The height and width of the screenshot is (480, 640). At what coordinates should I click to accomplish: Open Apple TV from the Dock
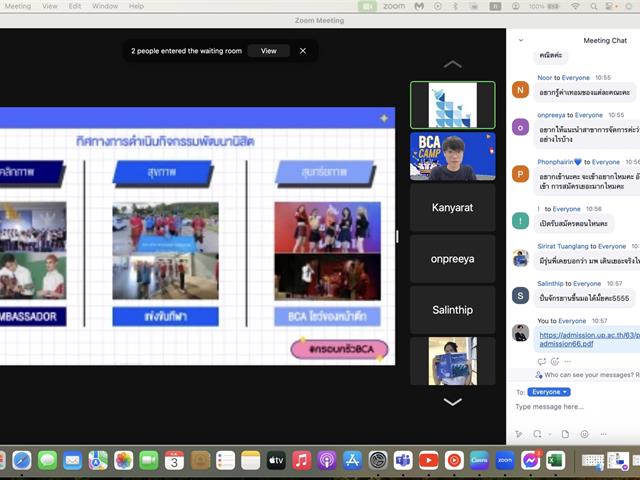click(x=276, y=461)
